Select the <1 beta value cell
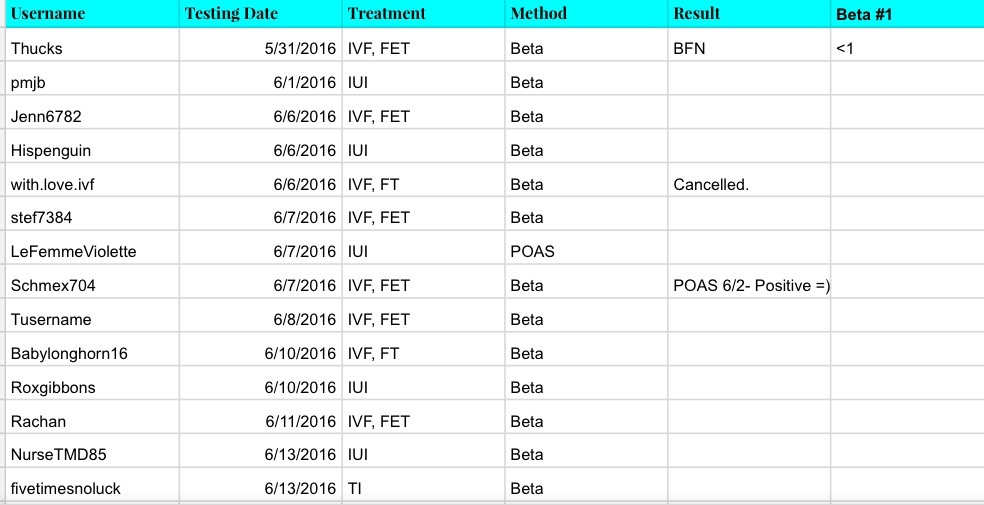This screenshot has height=505, width=984. (844, 49)
